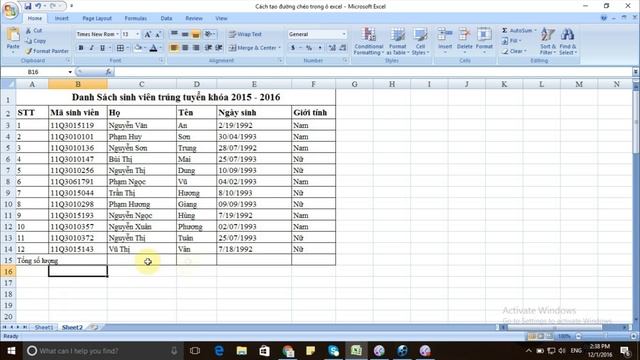Image resolution: width=640 pixels, height=360 pixels.
Task: Open the Times New Roman font dropdown
Action: pyautogui.click(x=118, y=34)
